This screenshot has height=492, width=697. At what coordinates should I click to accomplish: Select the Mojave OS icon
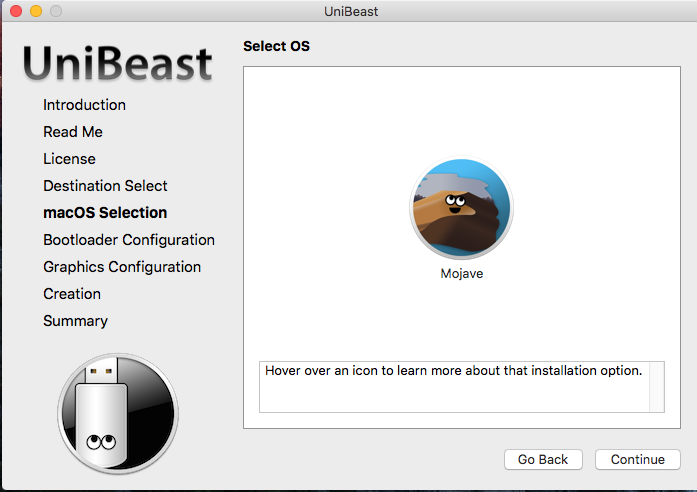pos(461,208)
